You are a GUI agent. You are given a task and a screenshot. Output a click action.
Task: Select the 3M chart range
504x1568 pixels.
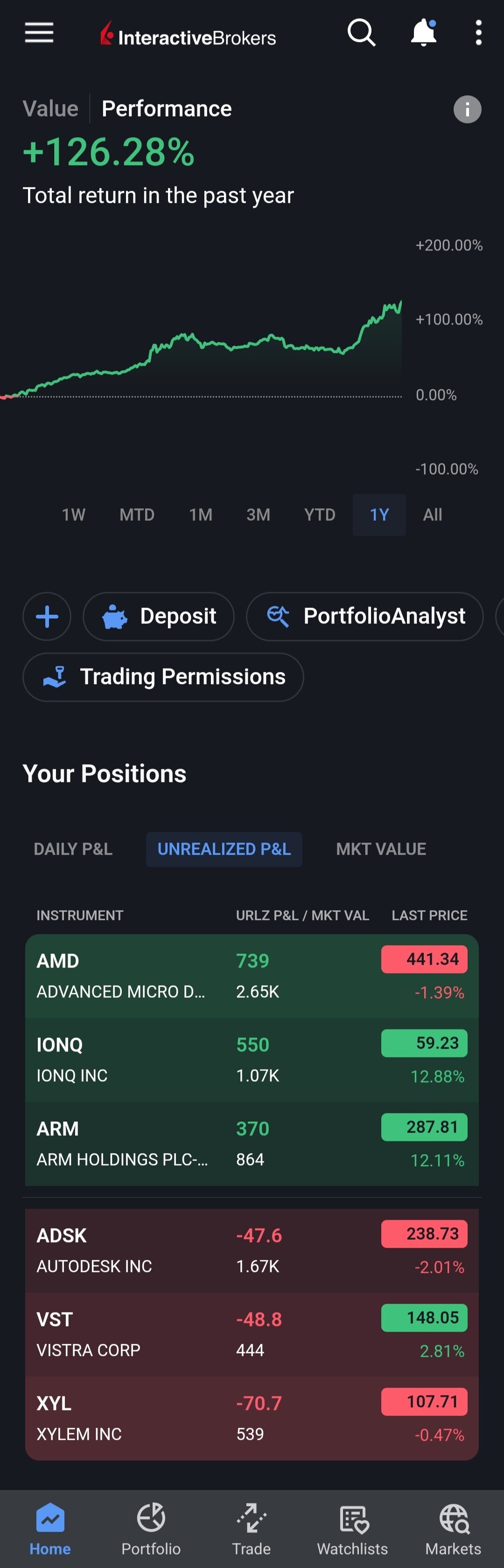(x=259, y=515)
